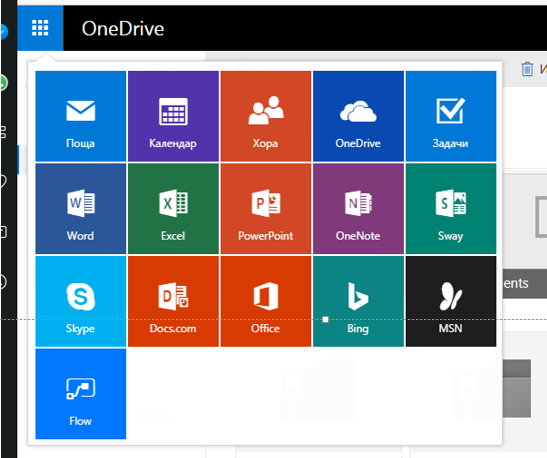Open the Задачи tasks tile
547x458 pixels.
pos(451,116)
